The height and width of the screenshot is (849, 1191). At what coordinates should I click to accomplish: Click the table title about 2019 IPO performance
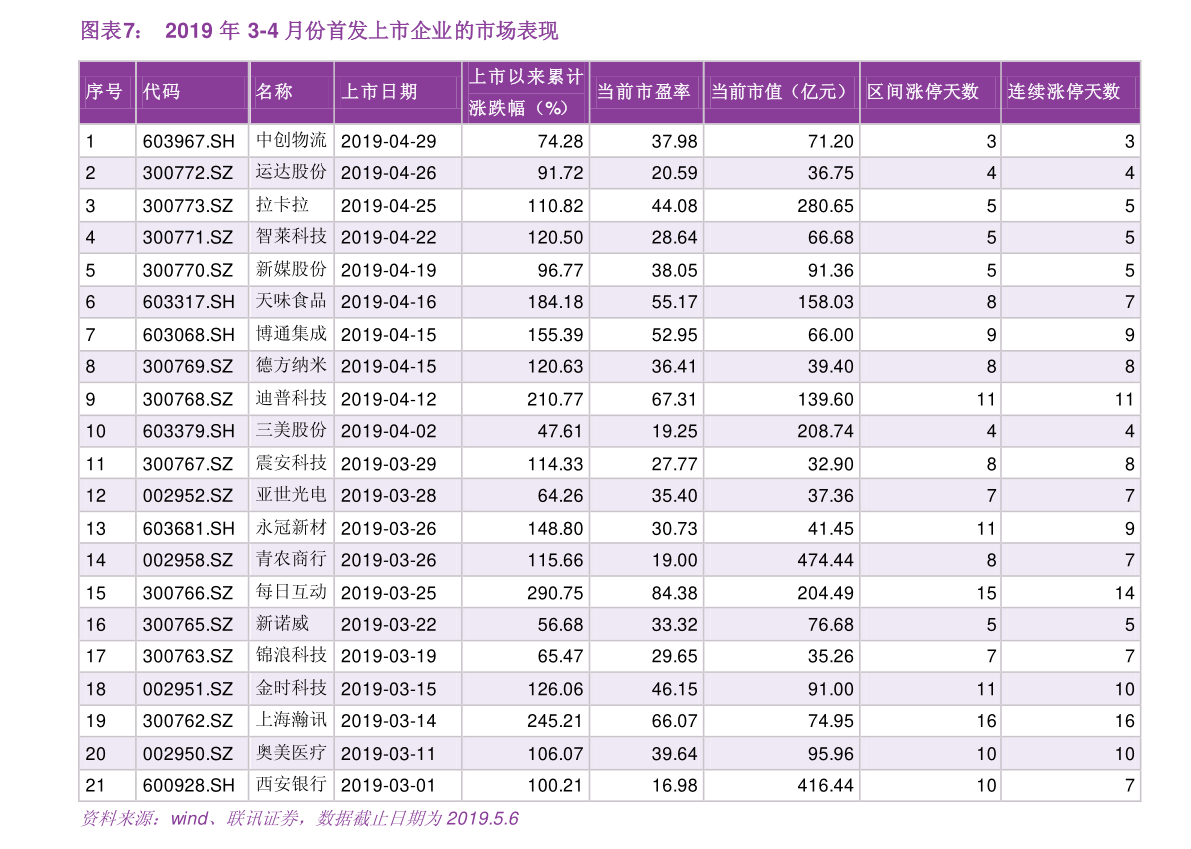tap(360, 31)
